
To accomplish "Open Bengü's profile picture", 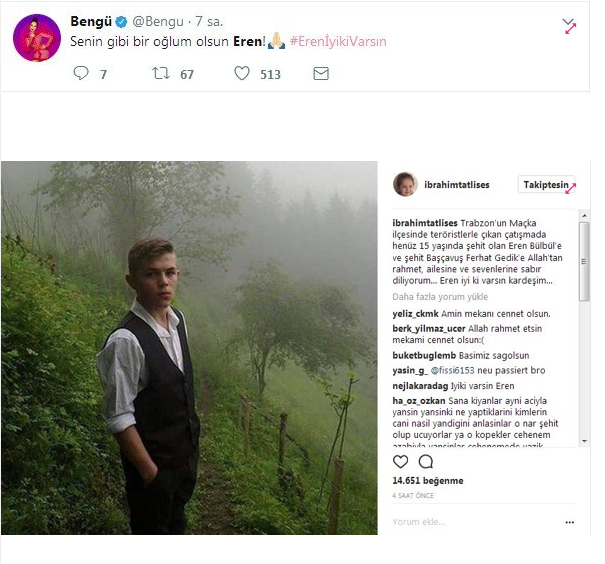I will [x=36, y=38].
